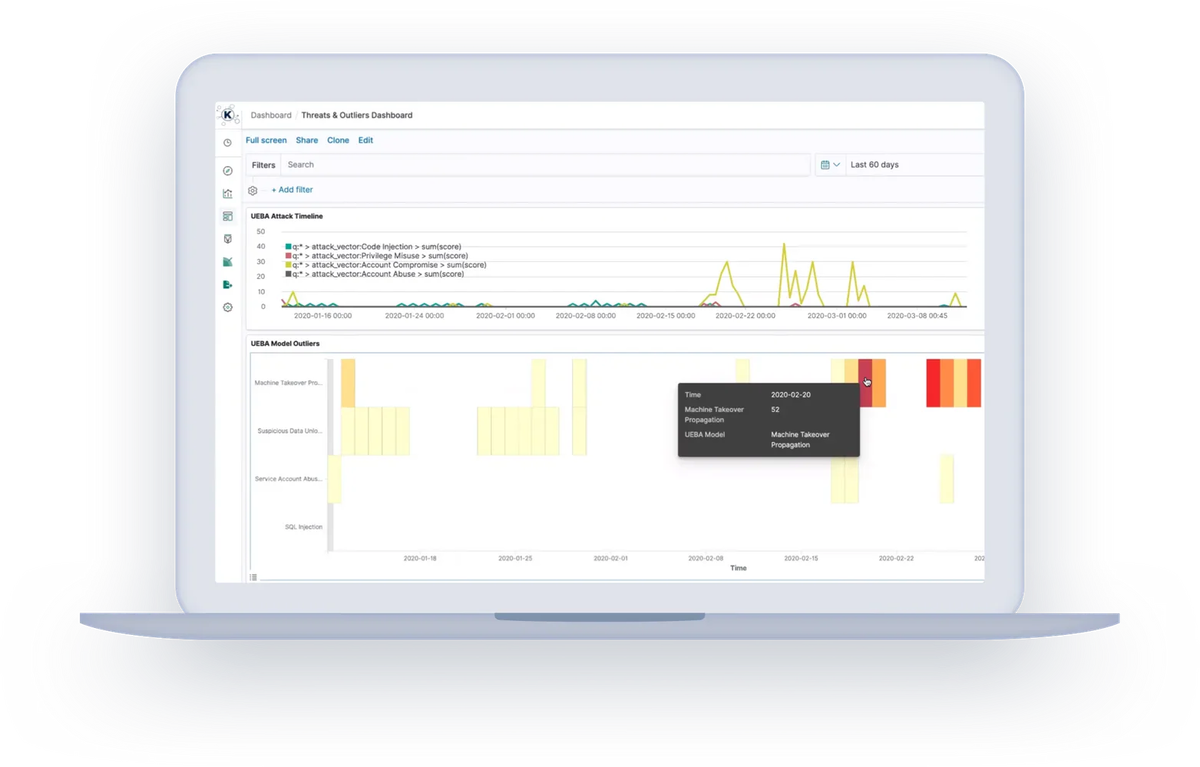Click the Kibana K logo
Screen dimensions: 1200x767
click(x=228, y=115)
